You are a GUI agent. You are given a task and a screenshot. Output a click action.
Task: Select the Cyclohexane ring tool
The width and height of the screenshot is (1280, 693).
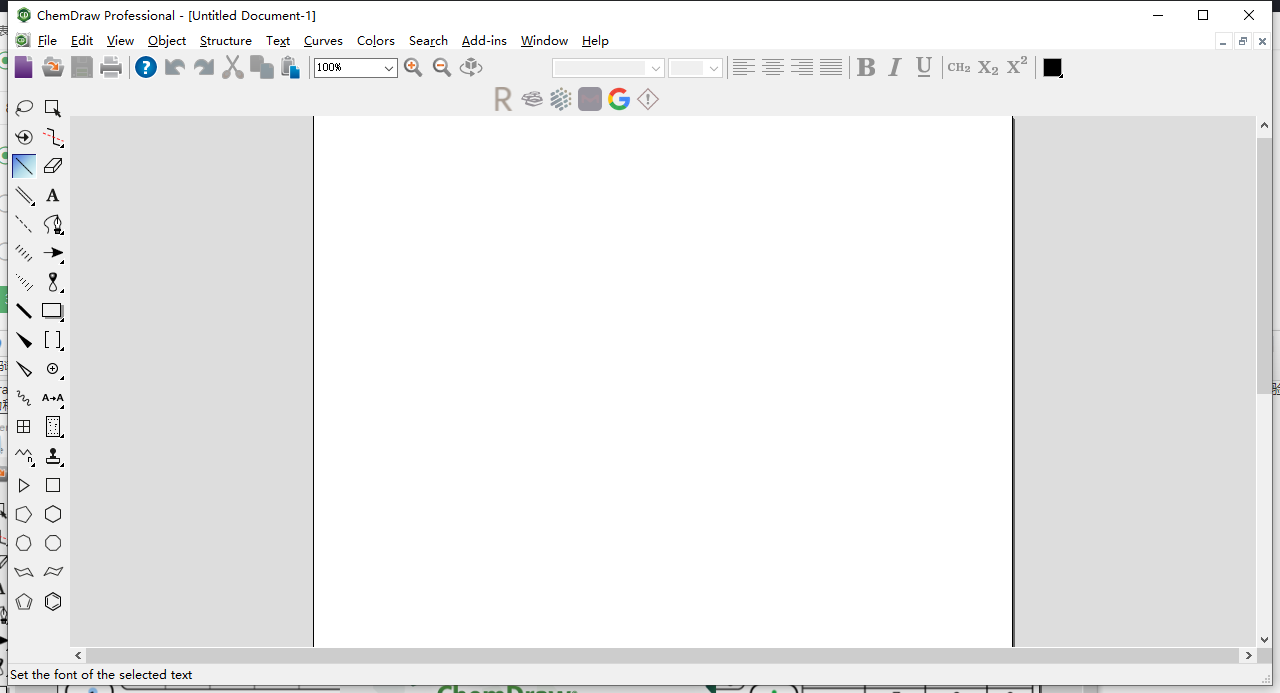[53, 514]
